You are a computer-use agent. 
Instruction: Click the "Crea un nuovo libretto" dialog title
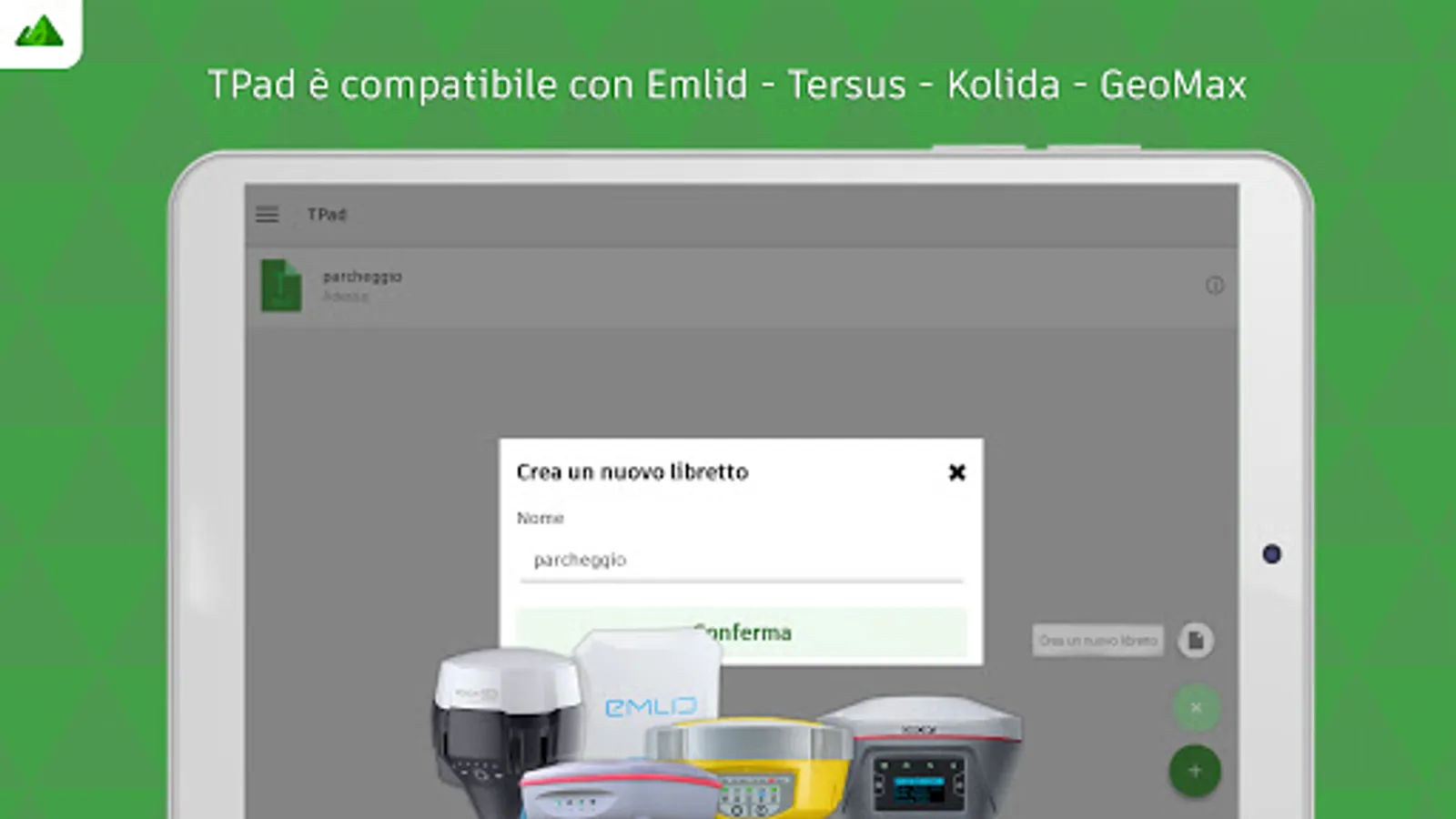point(632,472)
